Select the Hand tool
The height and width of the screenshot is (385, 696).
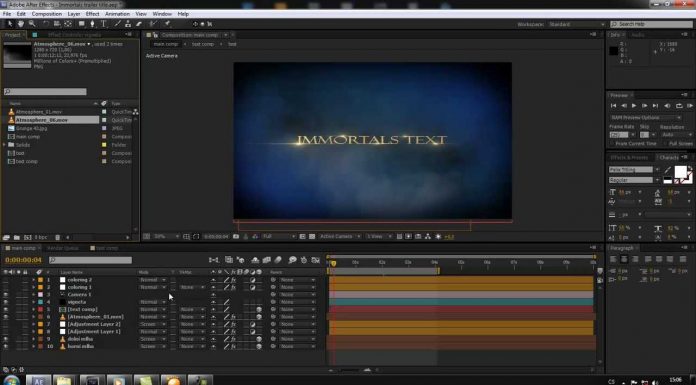click(20, 24)
